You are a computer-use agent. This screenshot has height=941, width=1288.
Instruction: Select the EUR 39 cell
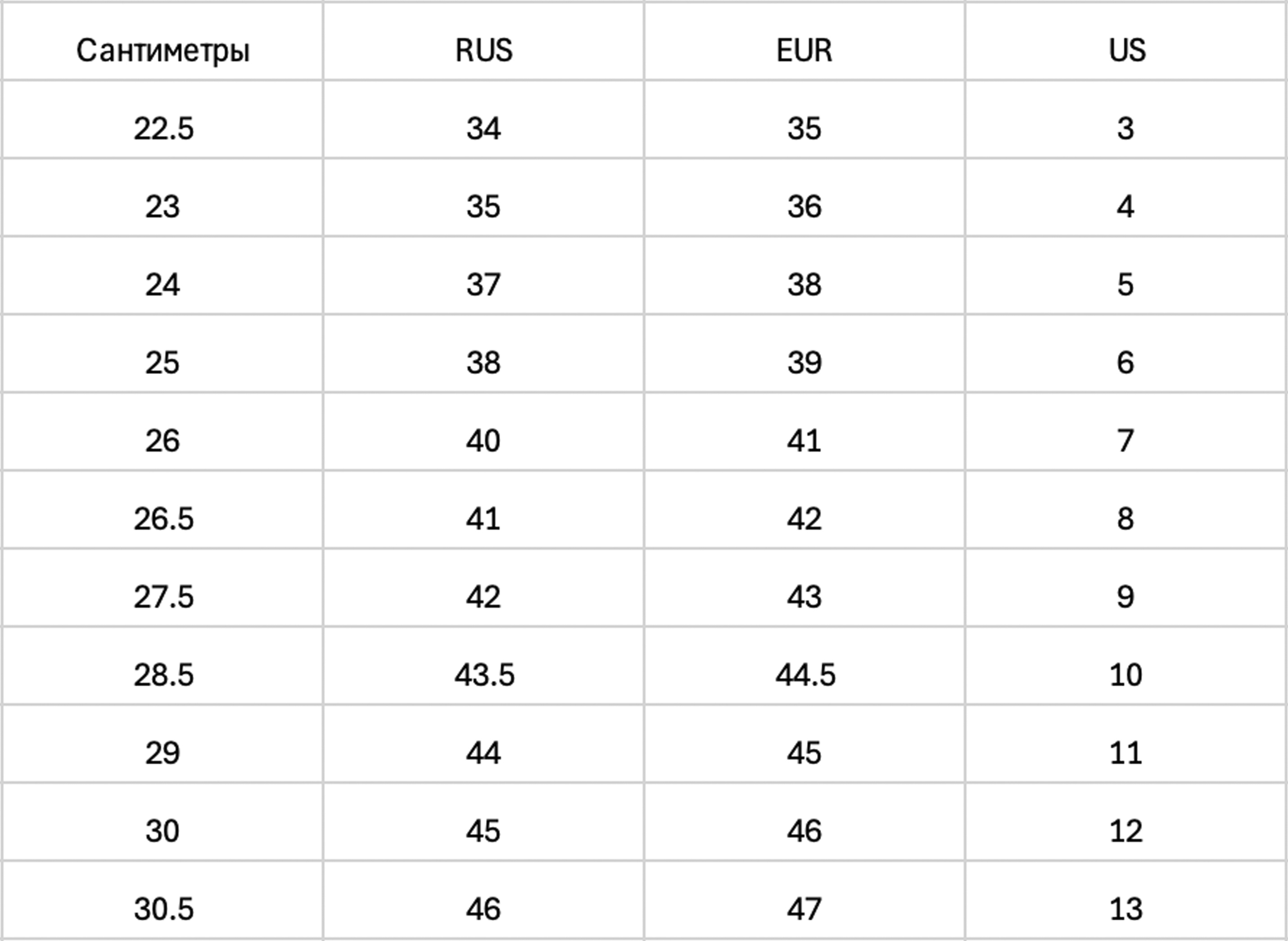tap(804, 354)
